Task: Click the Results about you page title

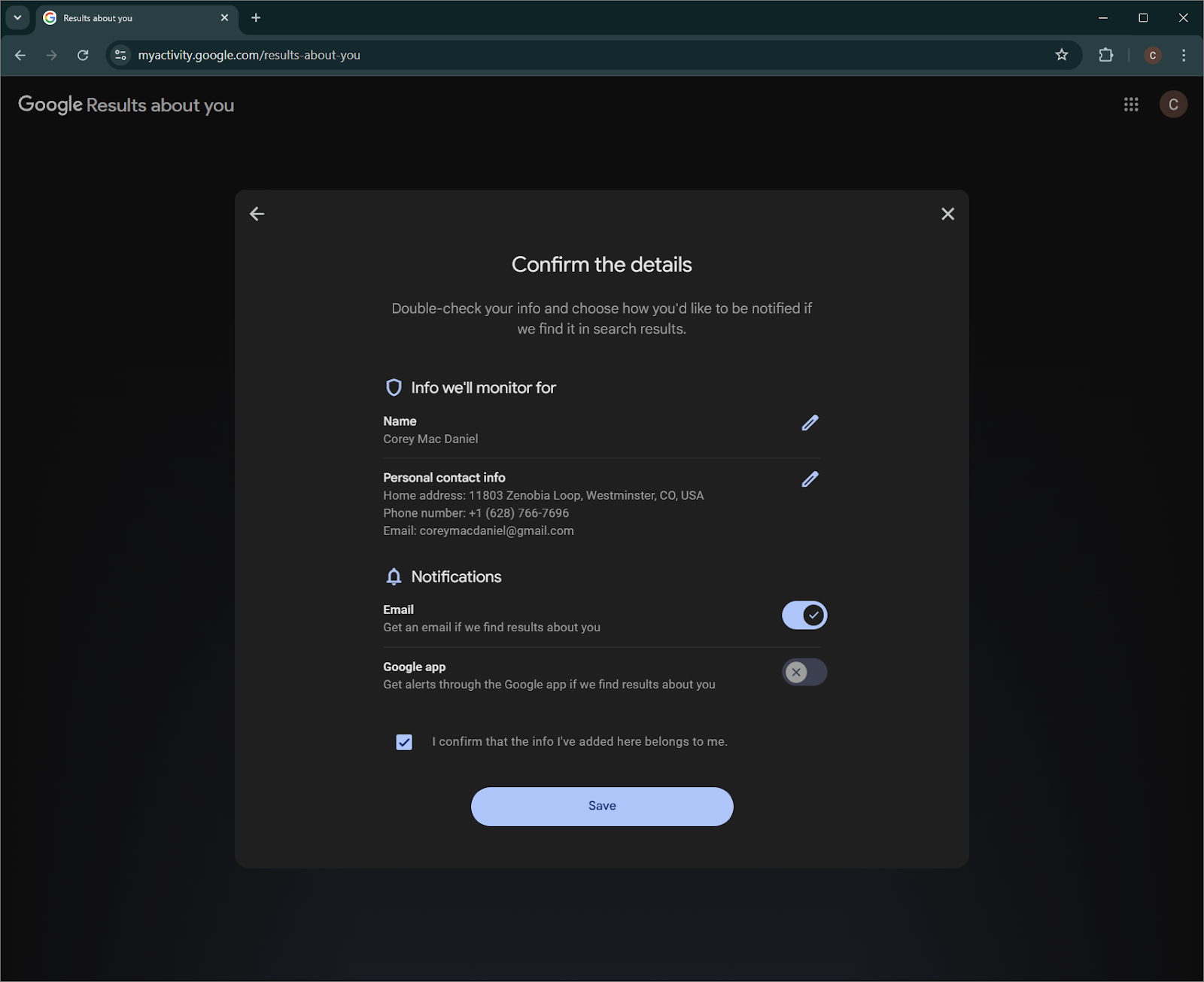Action: coord(160,105)
